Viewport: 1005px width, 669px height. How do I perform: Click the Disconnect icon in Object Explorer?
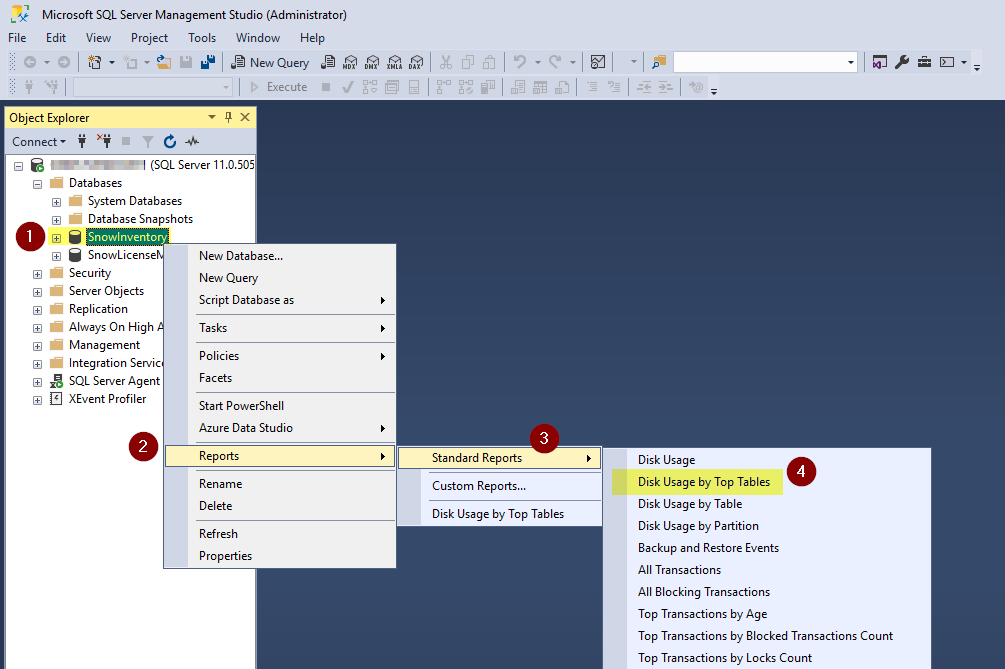[x=104, y=141]
